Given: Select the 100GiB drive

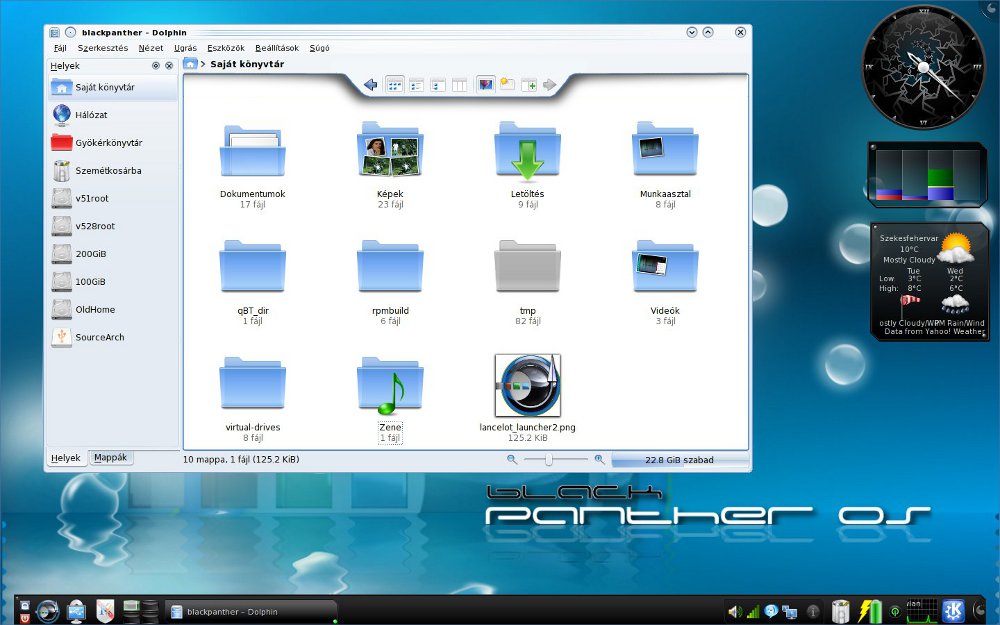Looking at the screenshot, I should click(113, 281).
